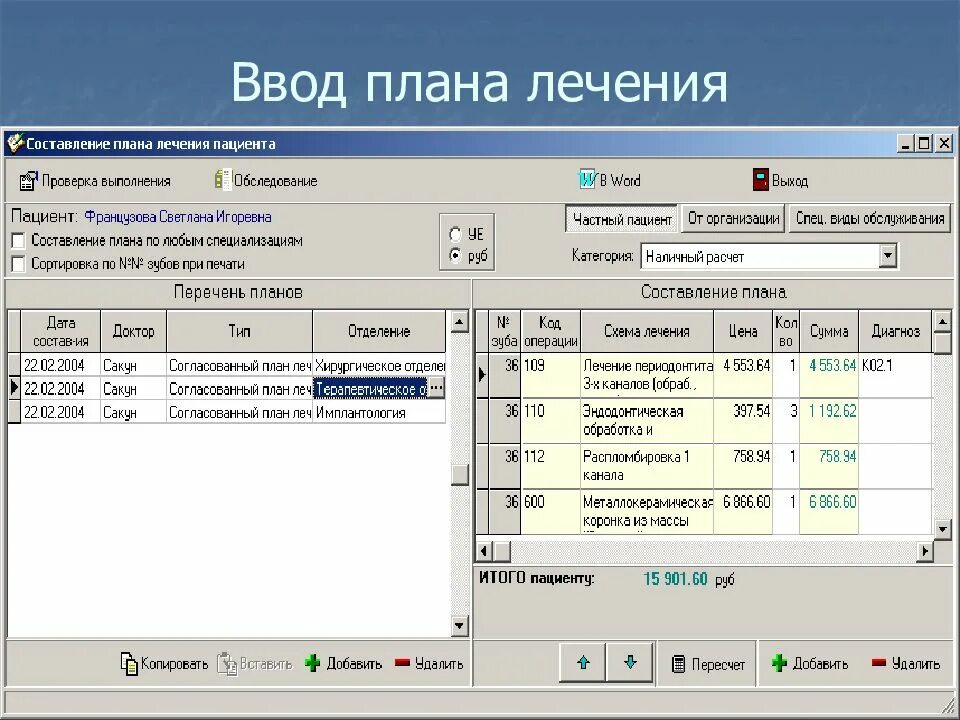The width and height of the screenshot is (960, 720).
Task: Click patient name Французова Светлана Игоревна
Action: click(x=178, y=217)
